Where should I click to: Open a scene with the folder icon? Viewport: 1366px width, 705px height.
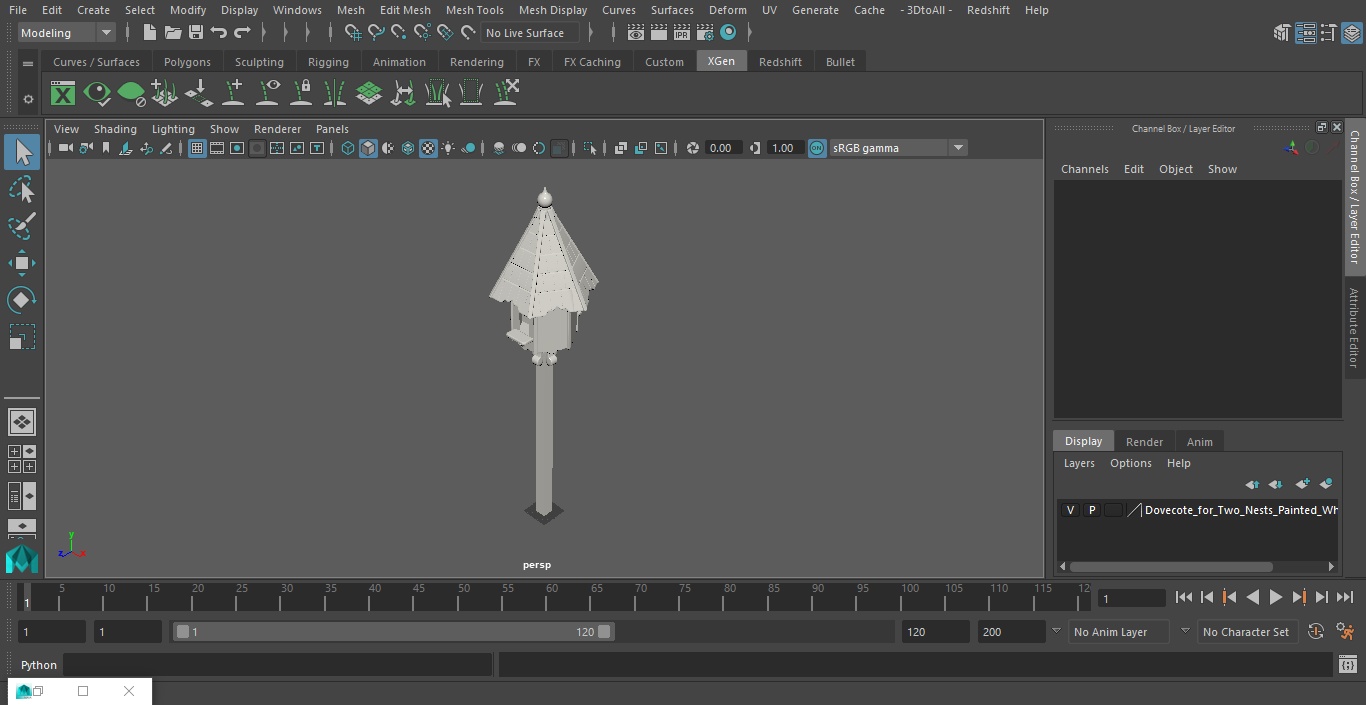[172, 33]
